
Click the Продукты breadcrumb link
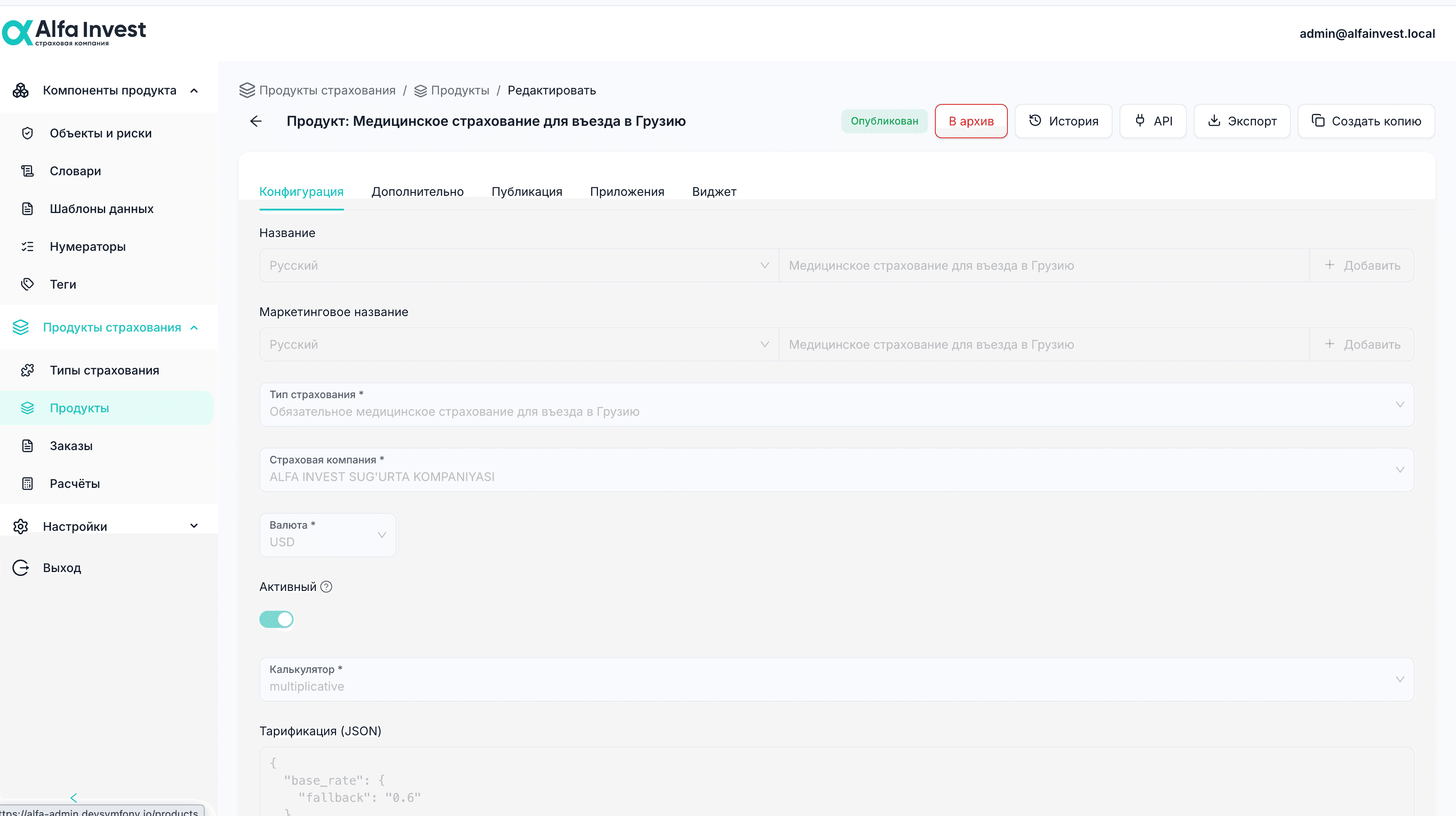click(452, 91)
